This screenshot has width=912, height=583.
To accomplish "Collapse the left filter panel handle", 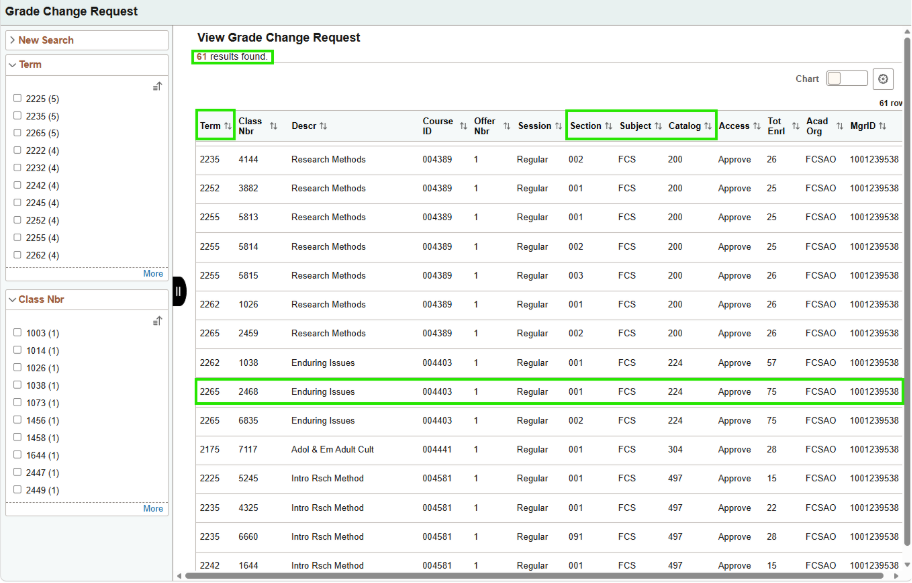I will (x=179, y=292).
